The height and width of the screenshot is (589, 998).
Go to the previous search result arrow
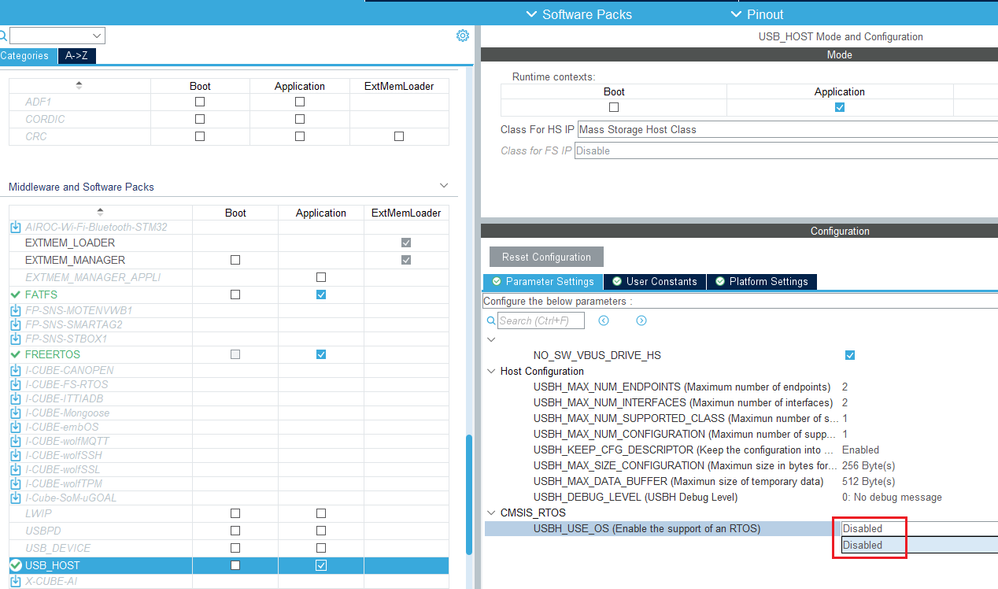click(603, 321)
